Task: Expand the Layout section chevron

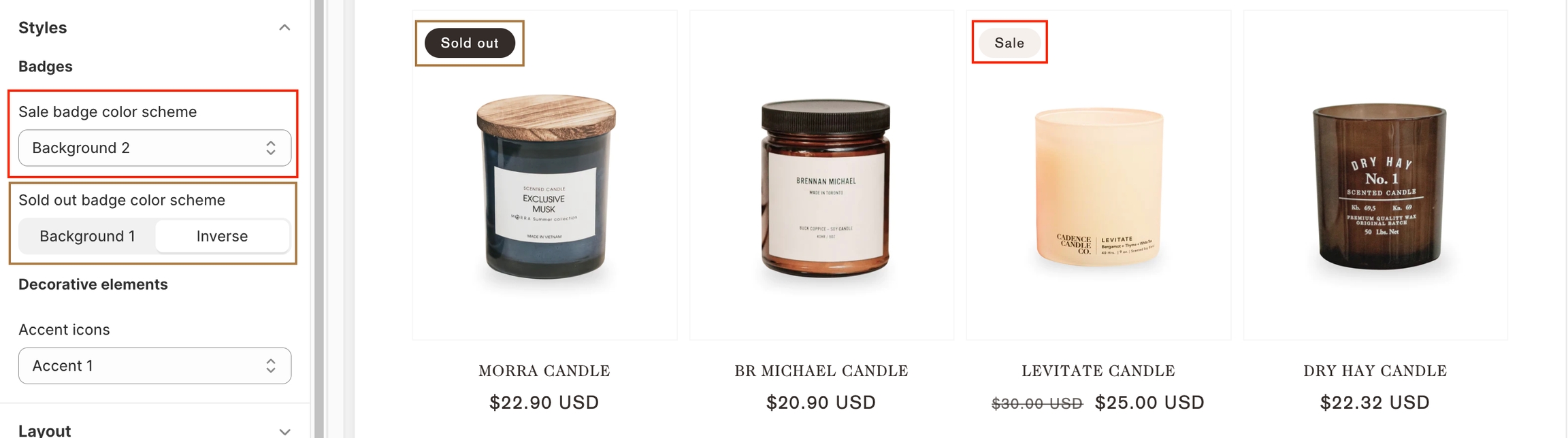Action: (284, 431)
